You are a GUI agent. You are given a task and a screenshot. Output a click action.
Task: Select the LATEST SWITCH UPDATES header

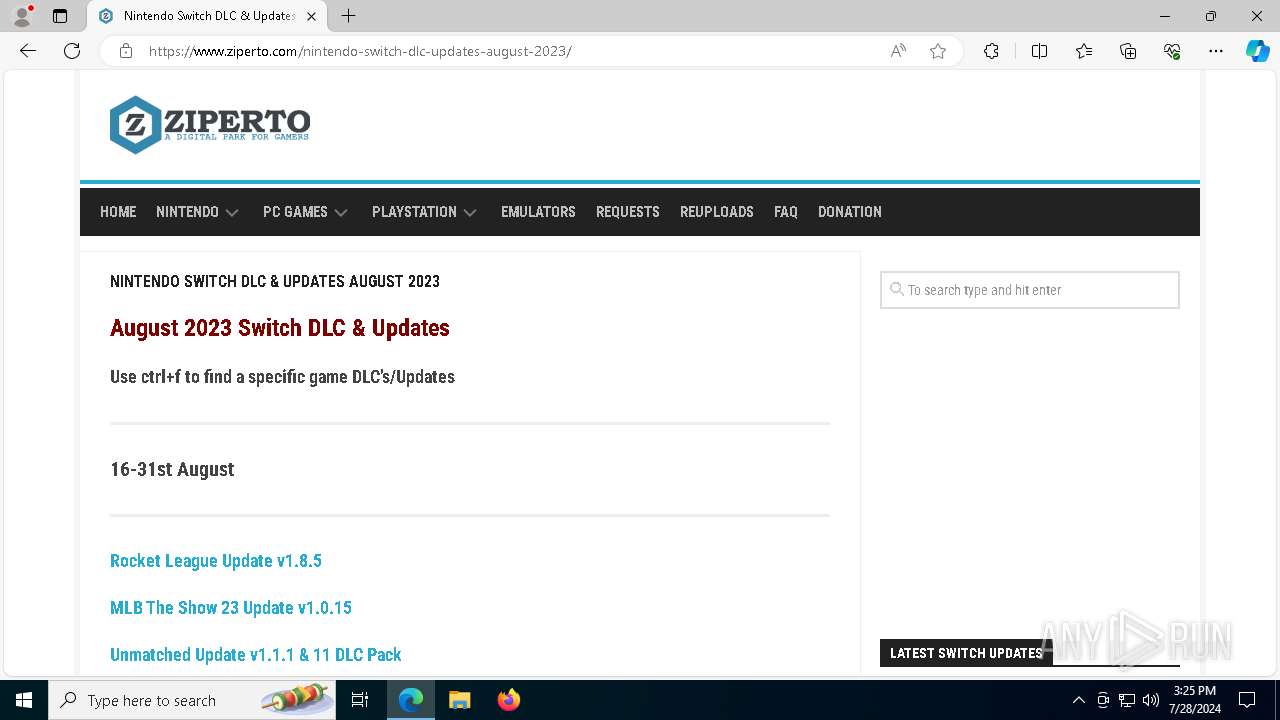(x=966, y=653)
